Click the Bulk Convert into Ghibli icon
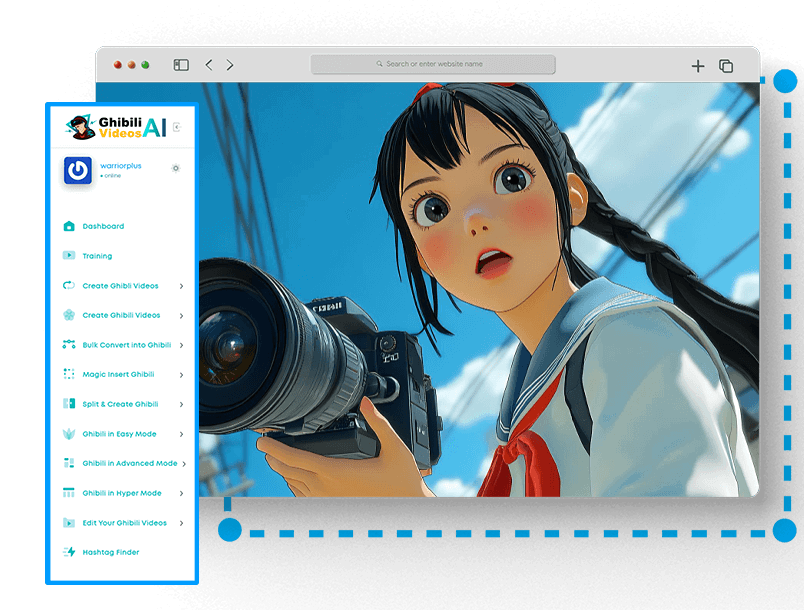804x610 pixels. click(x=69, y=345)
